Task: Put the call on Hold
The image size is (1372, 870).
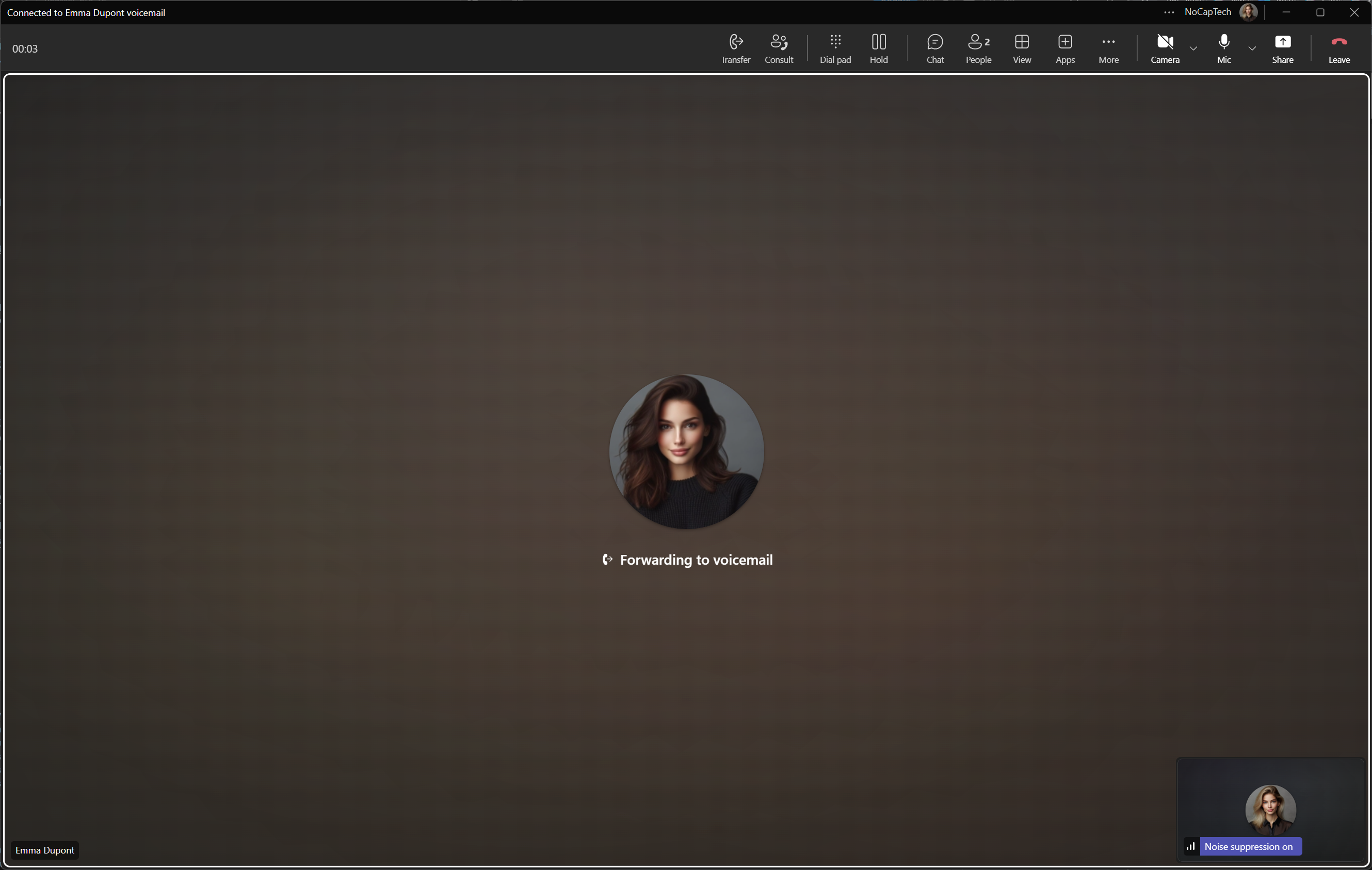Action: pos(879,48)
